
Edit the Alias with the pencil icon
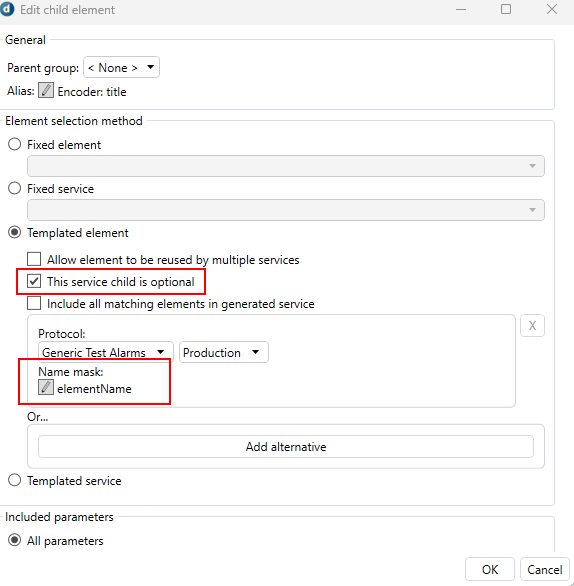pyautogui.click(x=46, y=90)
